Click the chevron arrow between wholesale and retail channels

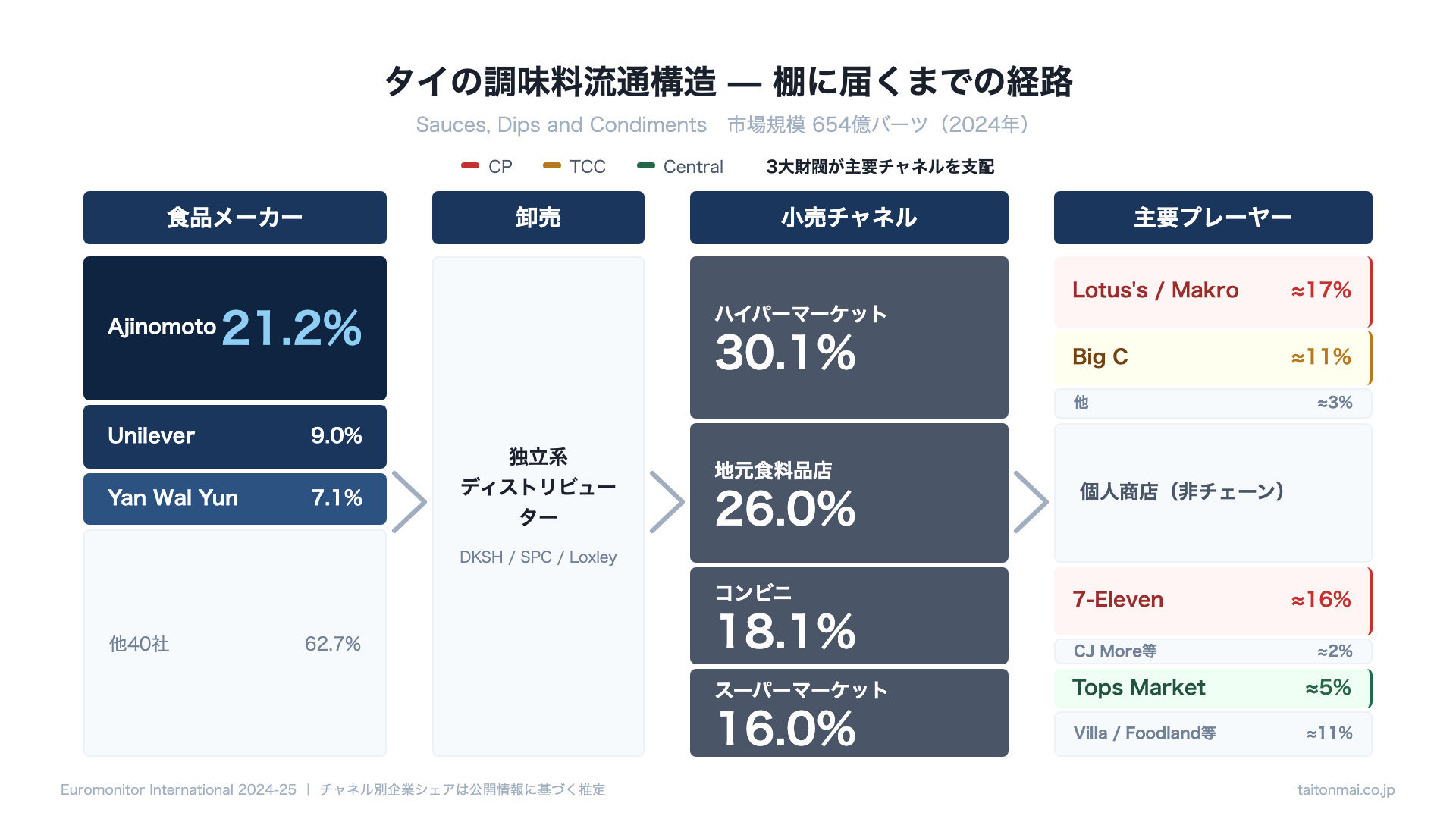coord(667,502)
